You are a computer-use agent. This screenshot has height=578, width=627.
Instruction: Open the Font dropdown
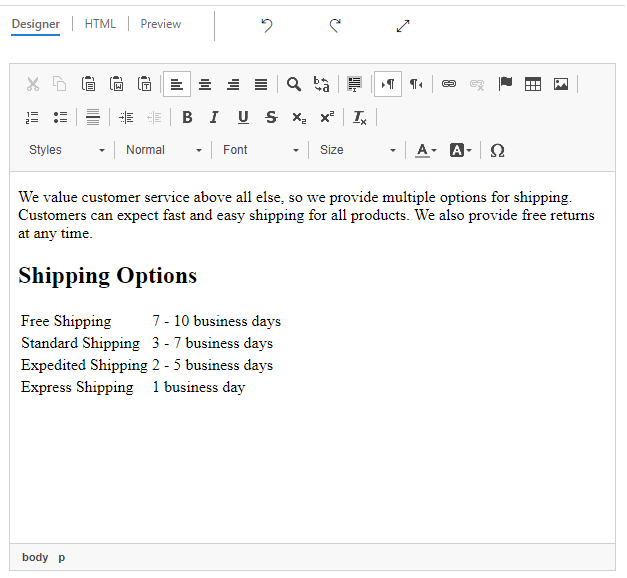[260, 150]
